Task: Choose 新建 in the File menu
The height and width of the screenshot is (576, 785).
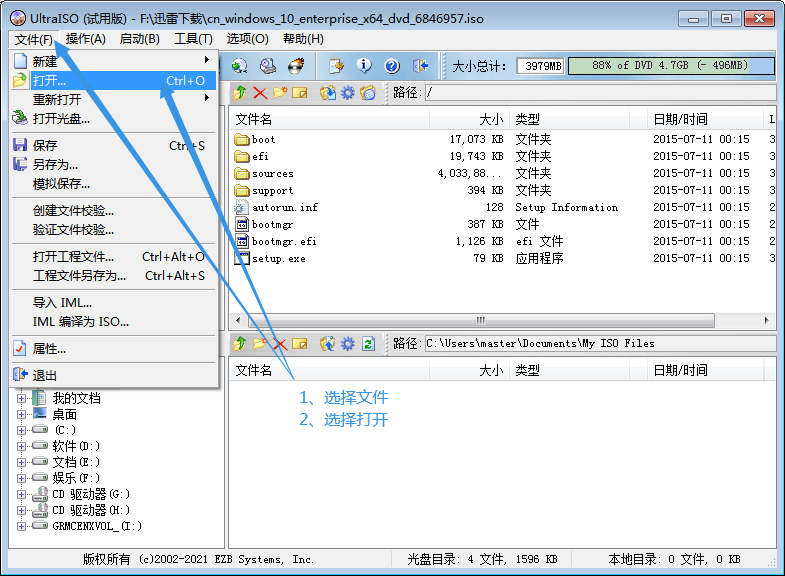Action: coord(114,62)
